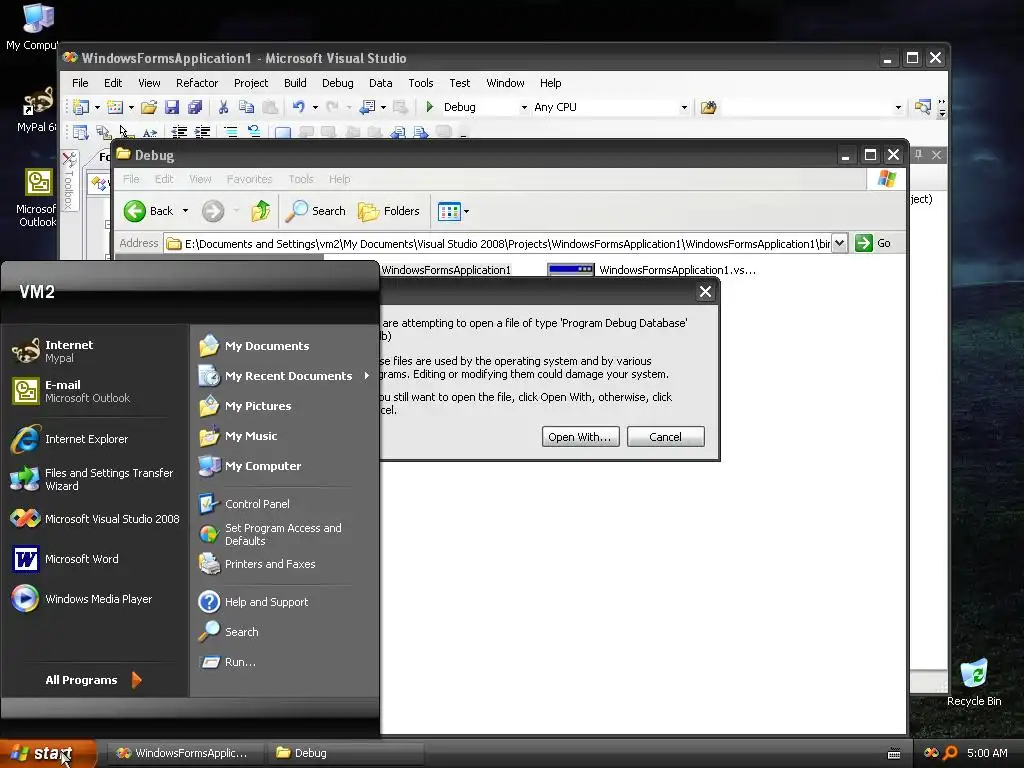Click the Start button on taskbar
1024x768 pixels.
tap(48, 753)
